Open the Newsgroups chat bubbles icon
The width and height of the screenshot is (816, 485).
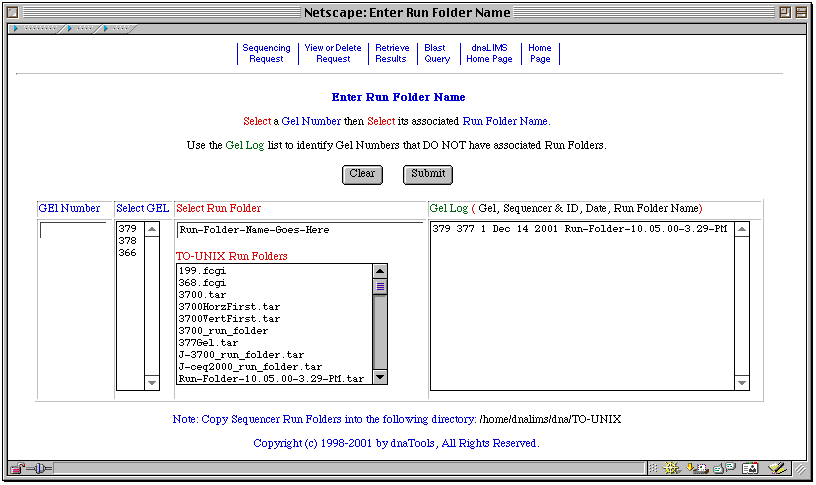click(x=723, y=468)
